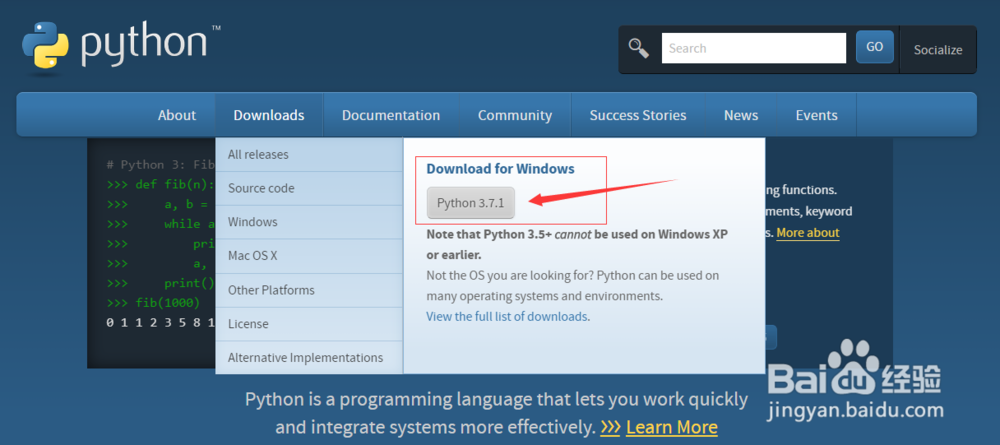Click the Python logo
The width and height of the screenshot is (1000, 445).
tap(121, 46)
